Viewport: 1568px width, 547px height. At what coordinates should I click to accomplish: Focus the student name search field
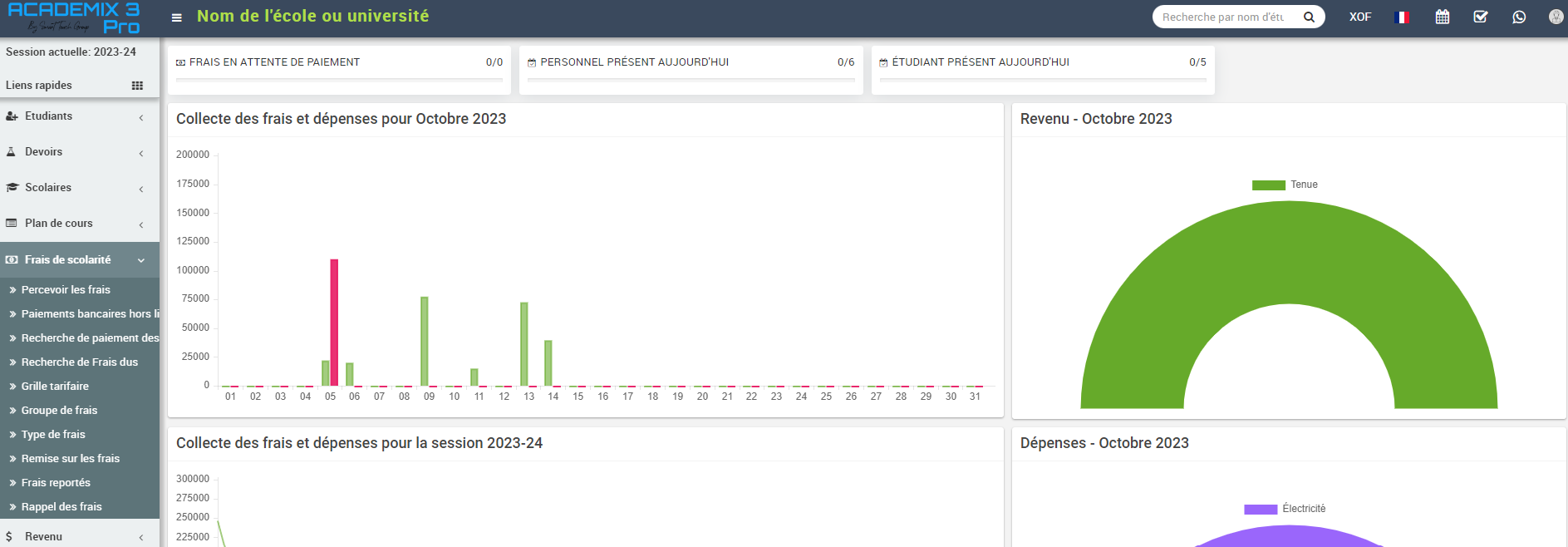click(x=1224, y=17)
